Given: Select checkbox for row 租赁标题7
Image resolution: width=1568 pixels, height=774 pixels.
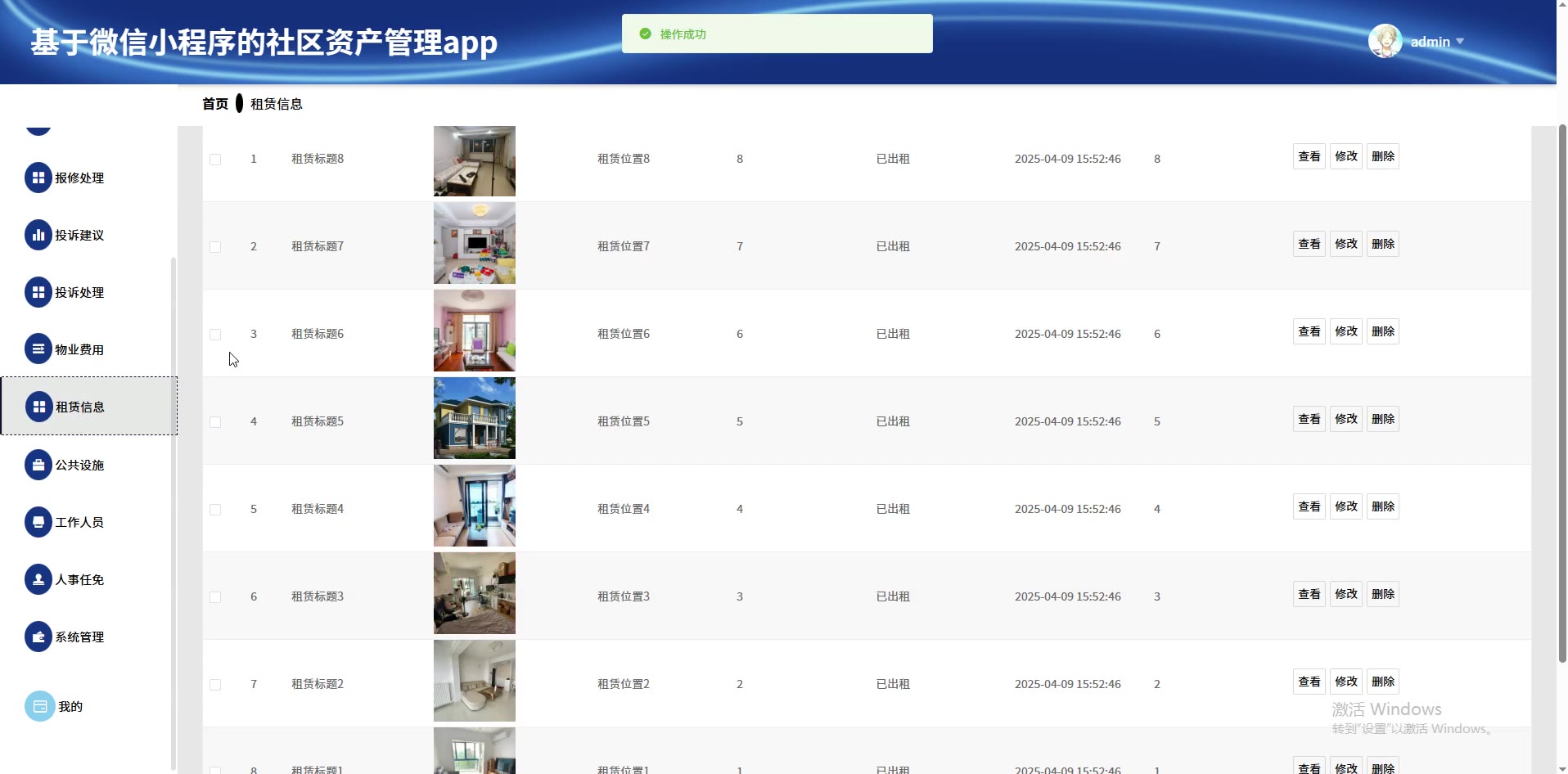Looking at the screenshot, I should (x=215, y=247).
